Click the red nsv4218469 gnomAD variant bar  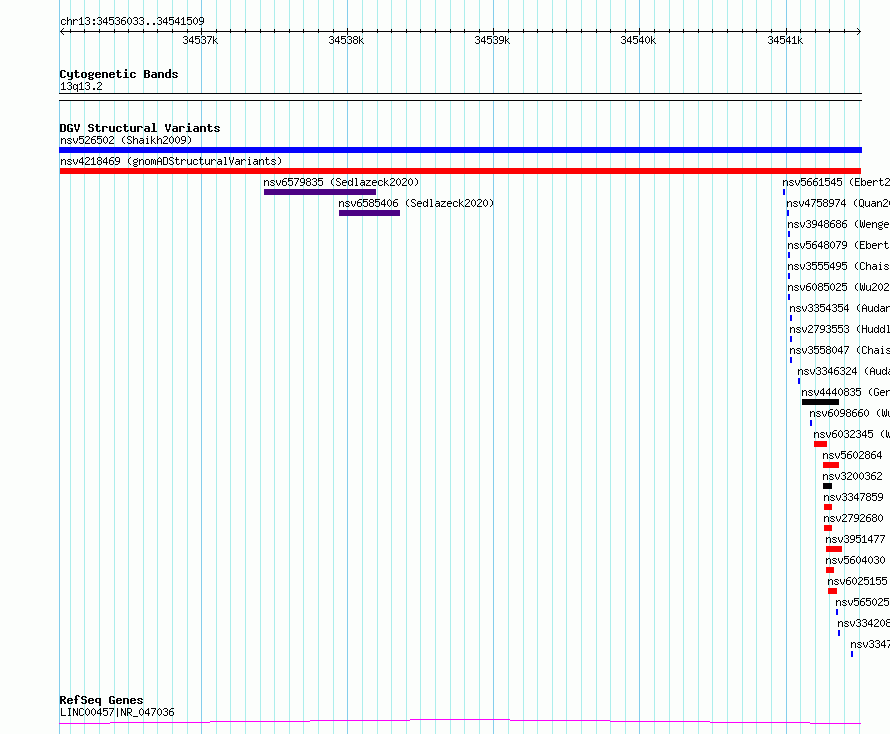(x=460, y=171)
